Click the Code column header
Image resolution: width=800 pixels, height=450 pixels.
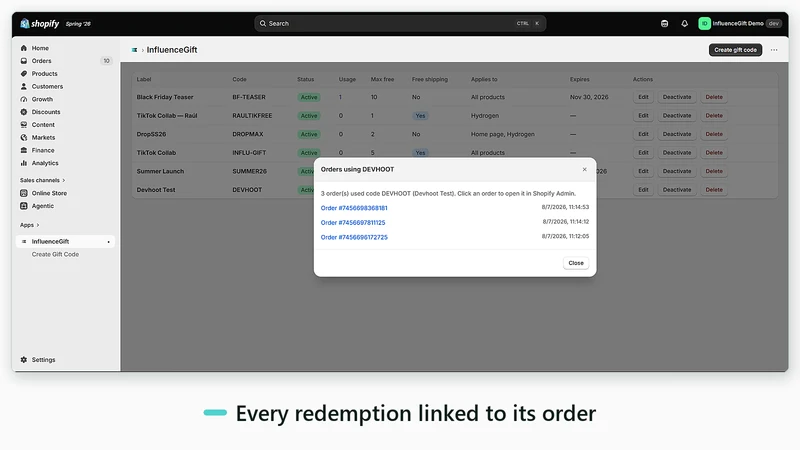[x=239, y=80]
